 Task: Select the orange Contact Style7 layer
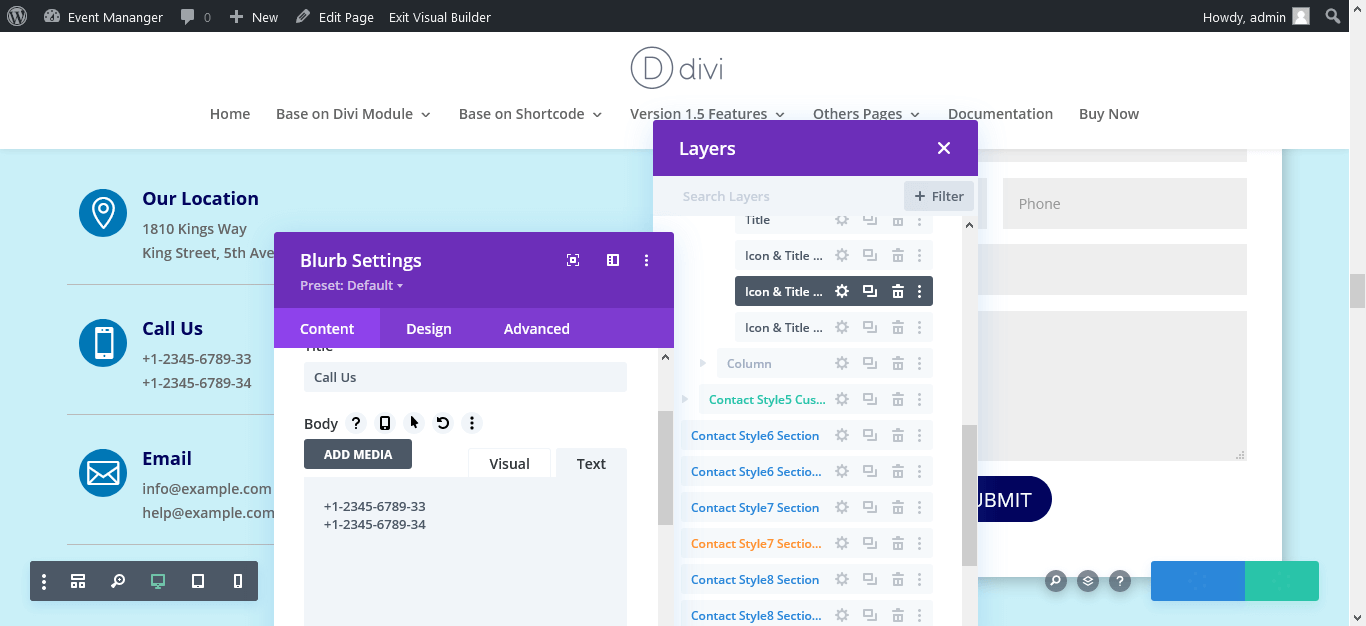(x=756, y=543)
